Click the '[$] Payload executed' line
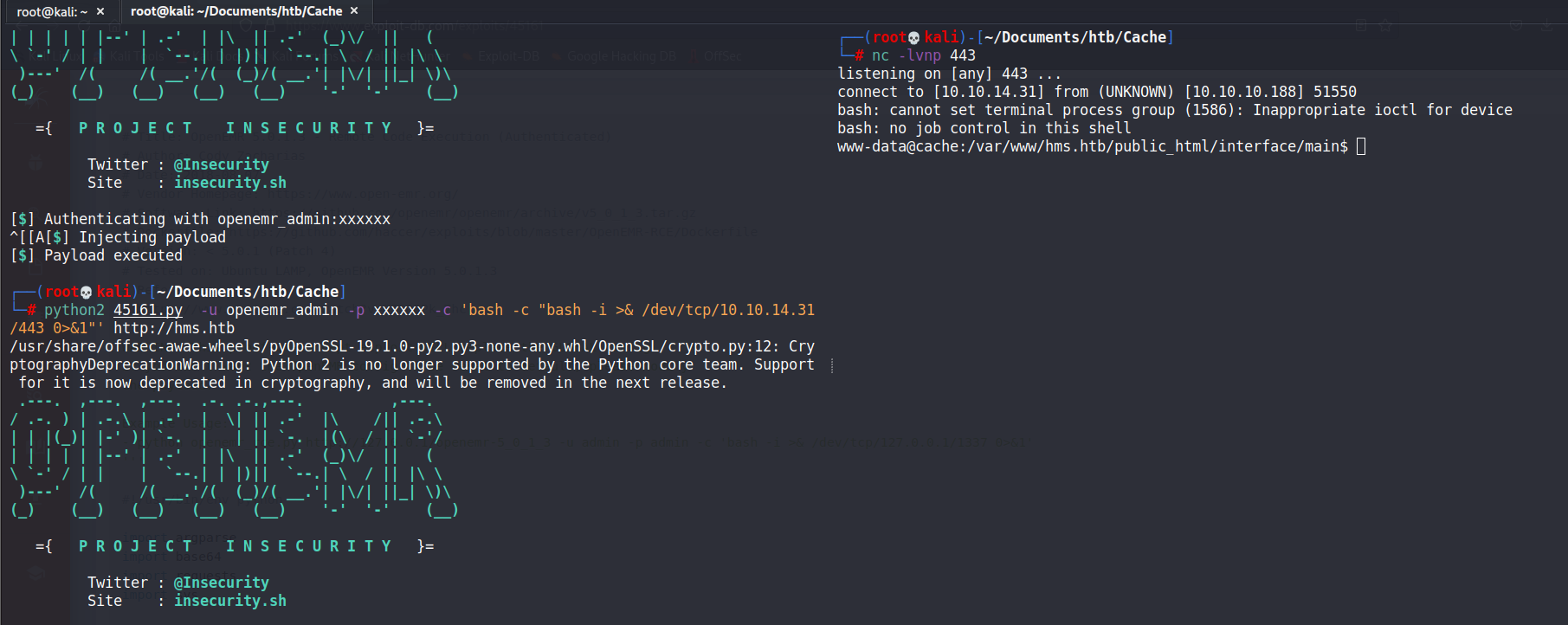Screen dimensions: 1568x625 (x=97, y=255)
